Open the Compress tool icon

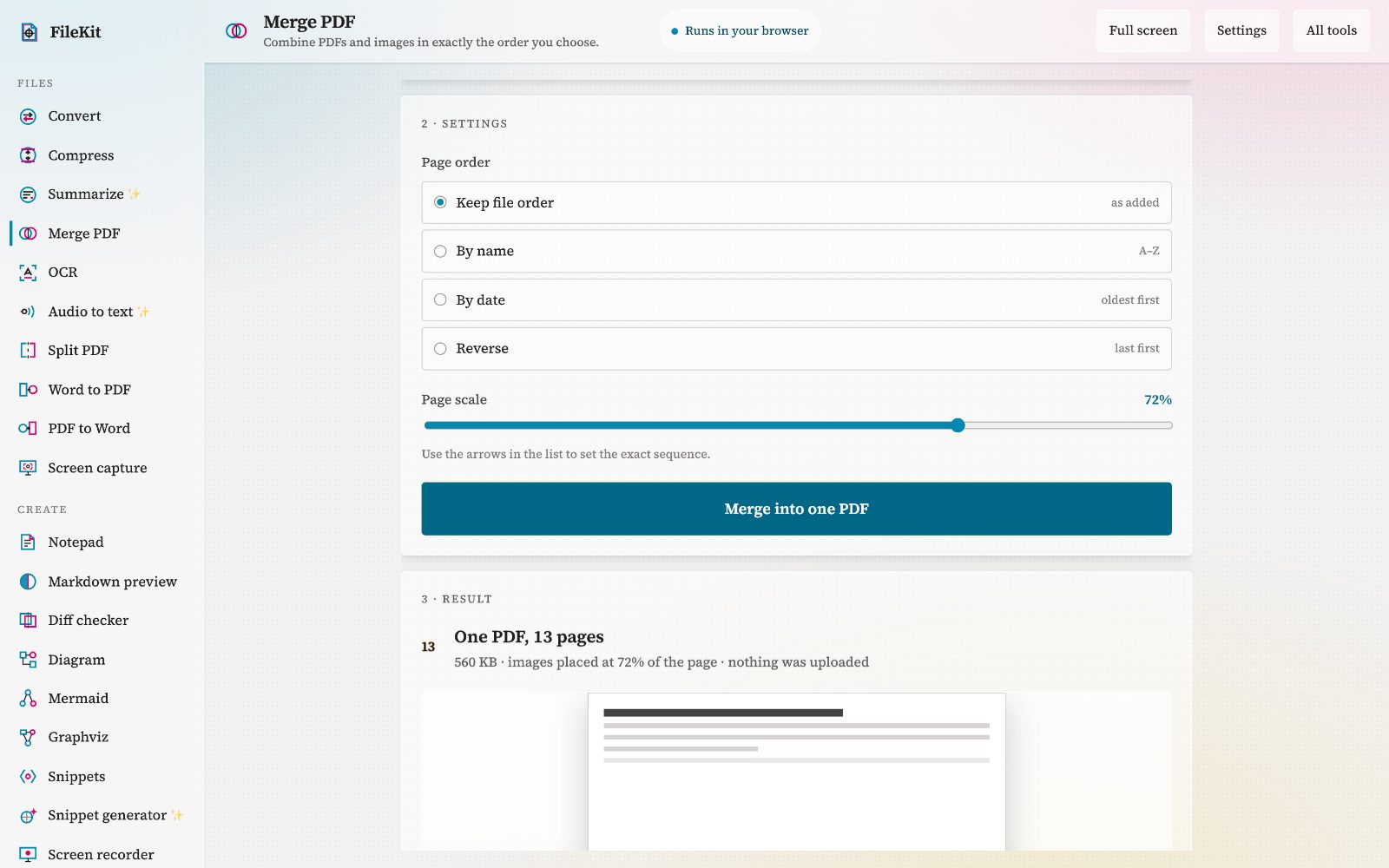pyautogui.click(x=28, y=155)
